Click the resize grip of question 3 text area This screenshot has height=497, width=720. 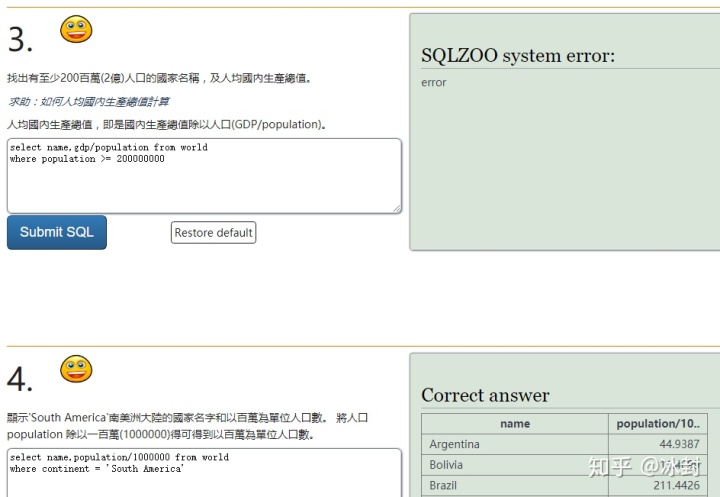397,209
